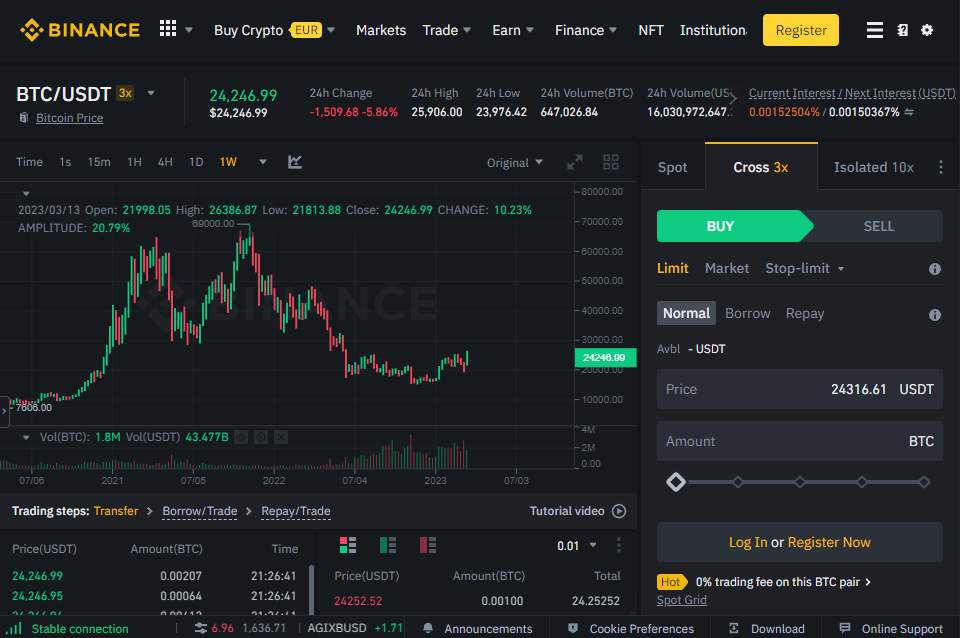Open margin tab three-dot options menu

tap(940, 167)
